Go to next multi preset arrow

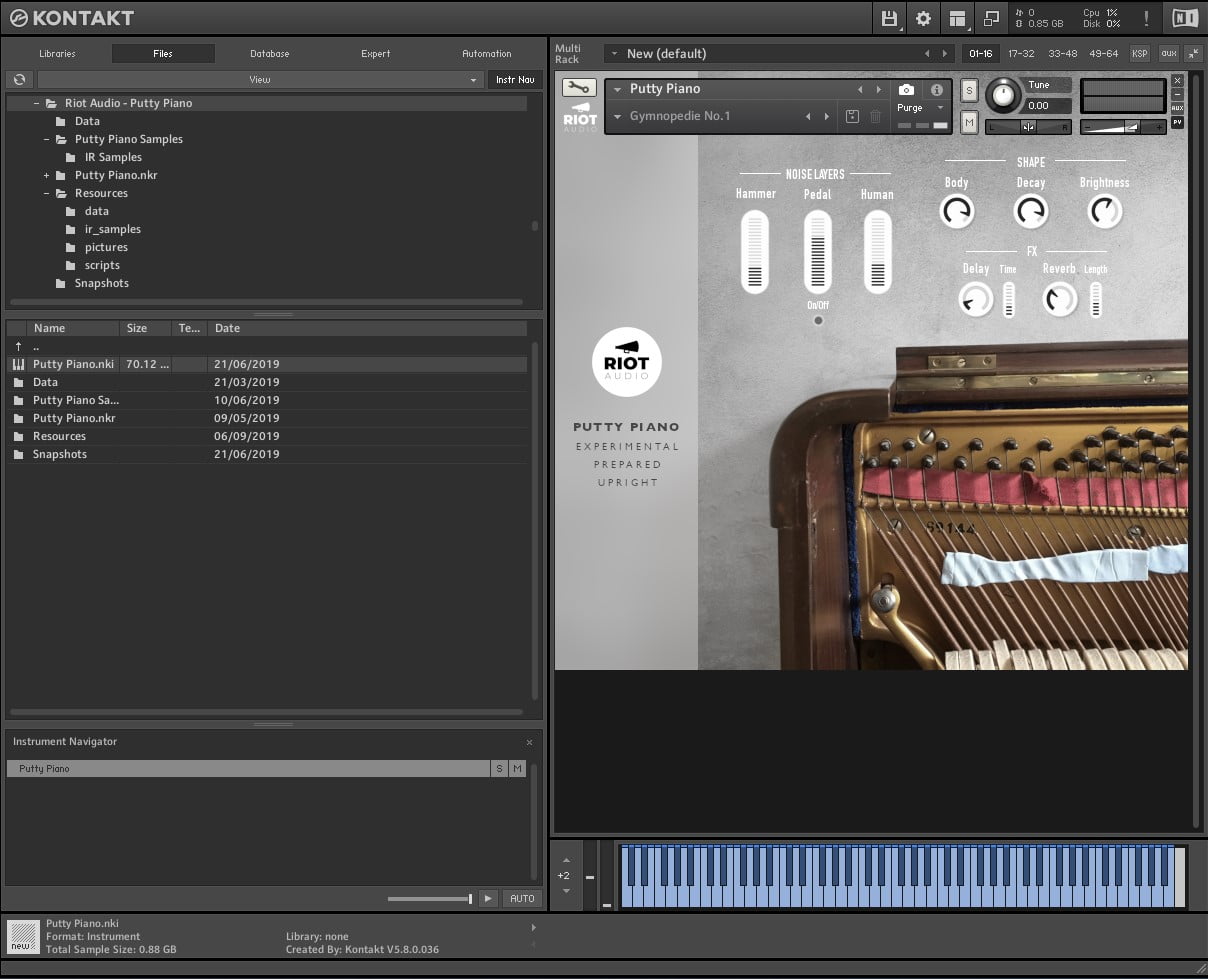tap(945, 54)
